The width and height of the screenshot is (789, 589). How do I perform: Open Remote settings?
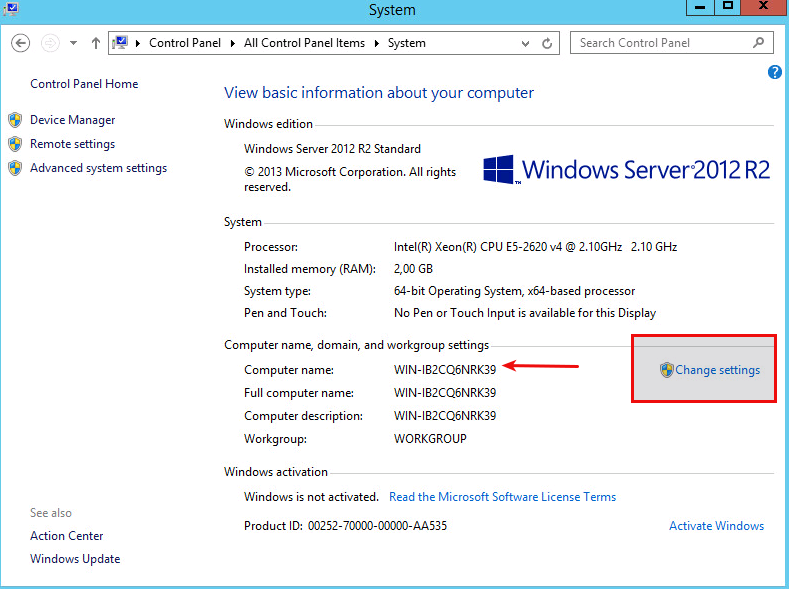point(72,144)
